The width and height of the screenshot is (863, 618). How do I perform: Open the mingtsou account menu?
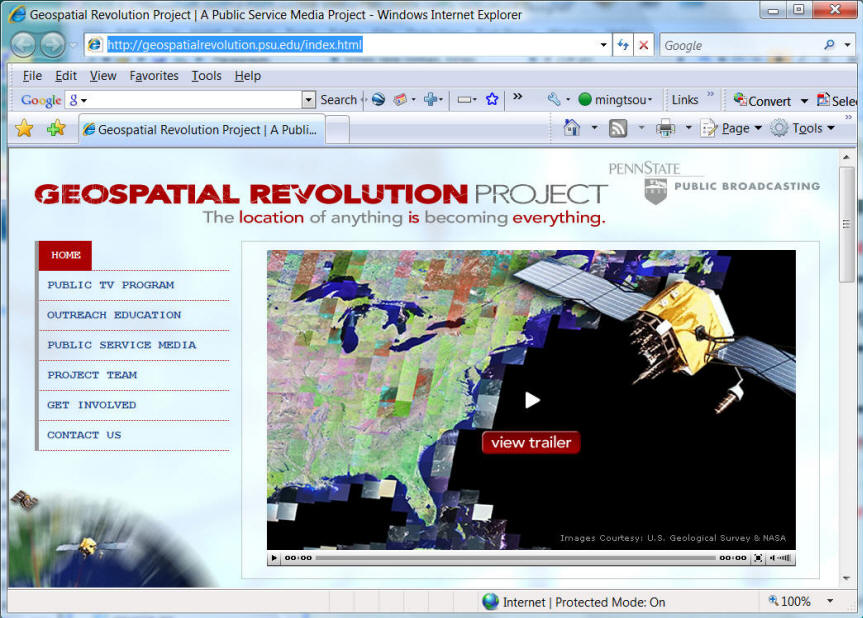(615, 100)
